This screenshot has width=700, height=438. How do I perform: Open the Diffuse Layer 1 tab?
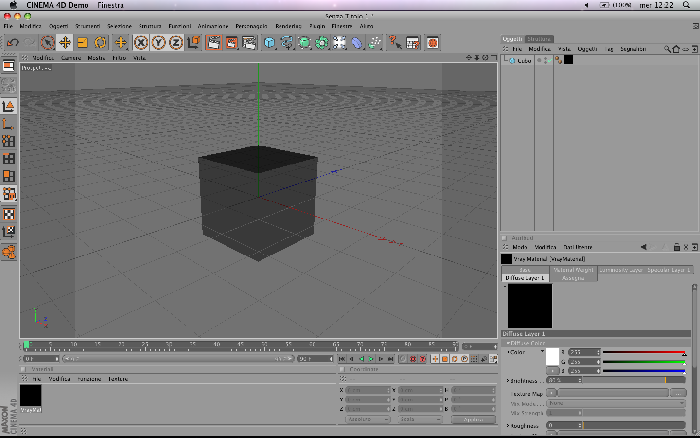click(525, 278)
